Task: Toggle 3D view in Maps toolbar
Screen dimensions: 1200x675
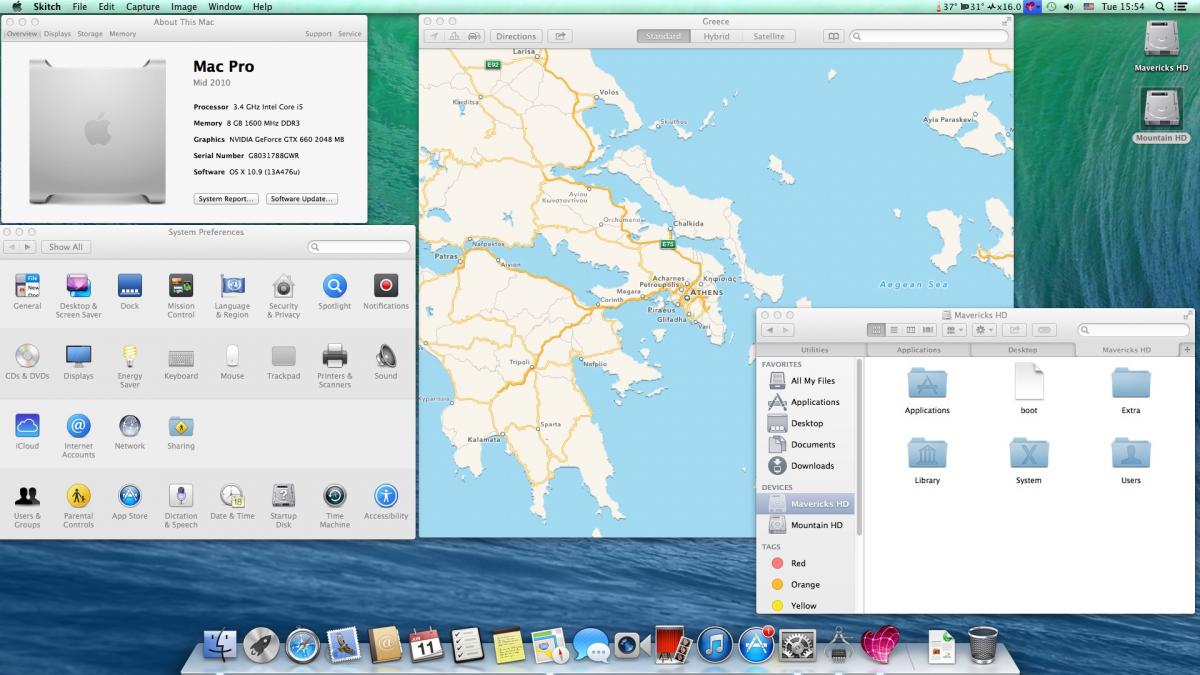Action: (454, 36)
